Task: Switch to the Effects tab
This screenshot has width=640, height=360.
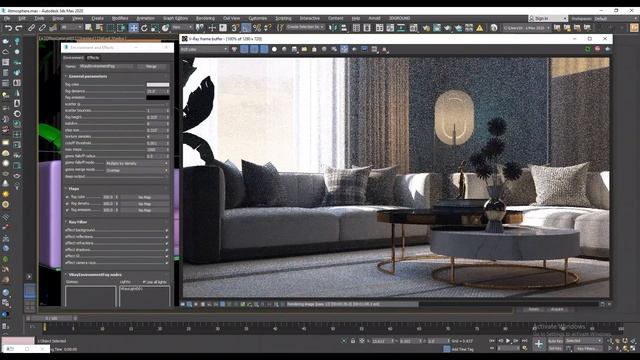Action: click(93, 58)
